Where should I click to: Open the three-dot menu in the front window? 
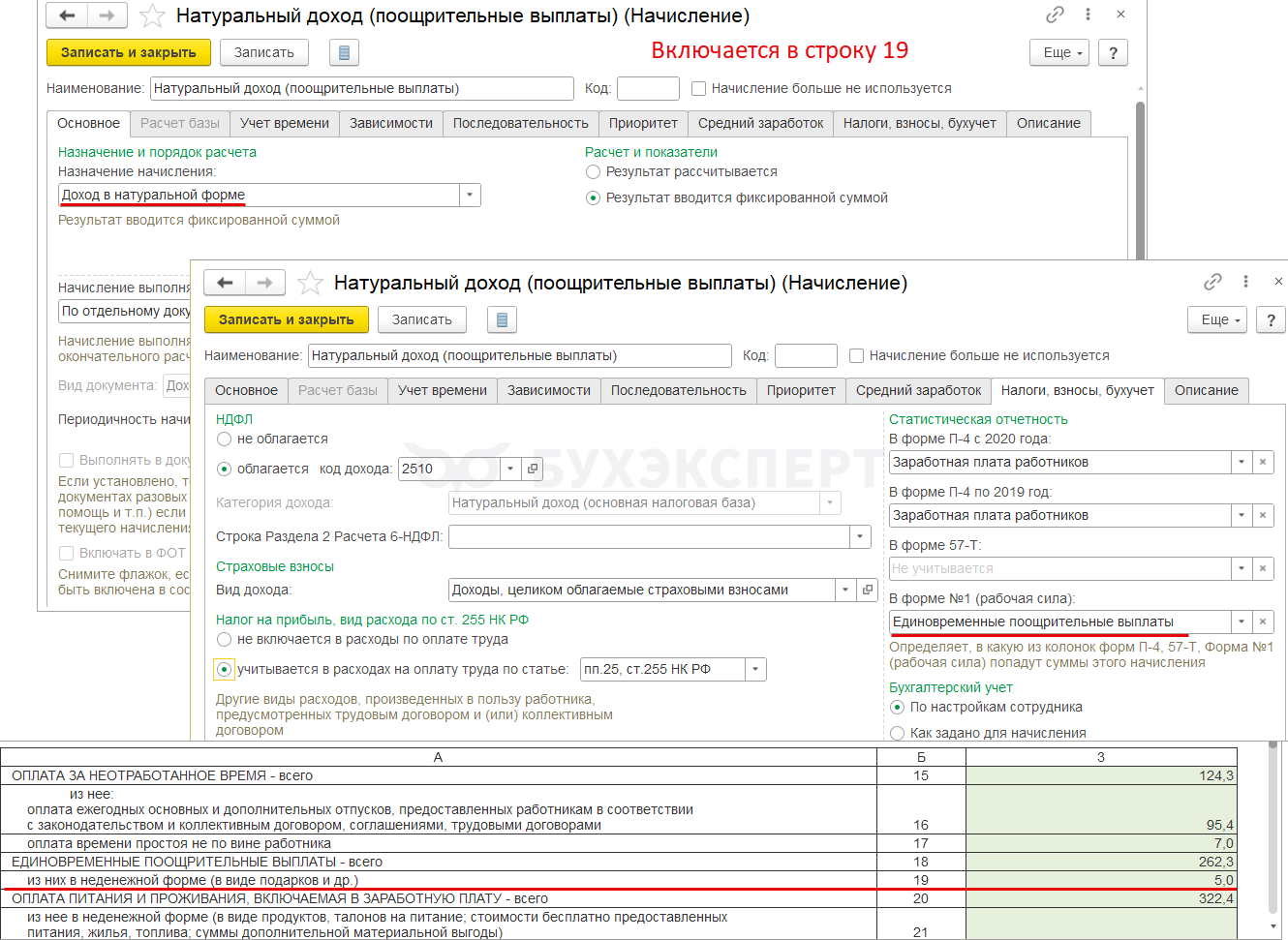[1245, 282]
